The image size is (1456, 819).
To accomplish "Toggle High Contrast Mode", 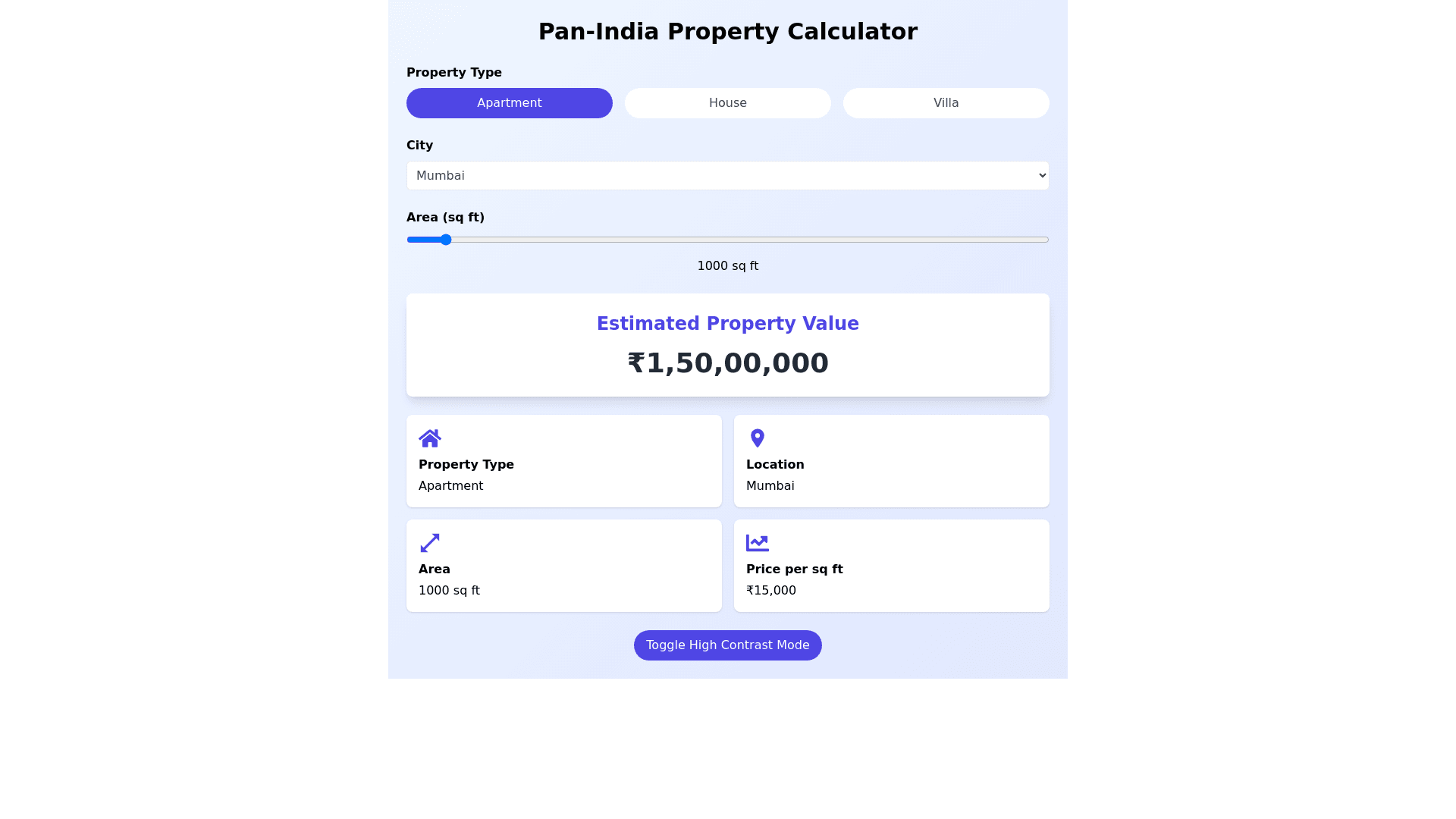I will coord(728,645).
